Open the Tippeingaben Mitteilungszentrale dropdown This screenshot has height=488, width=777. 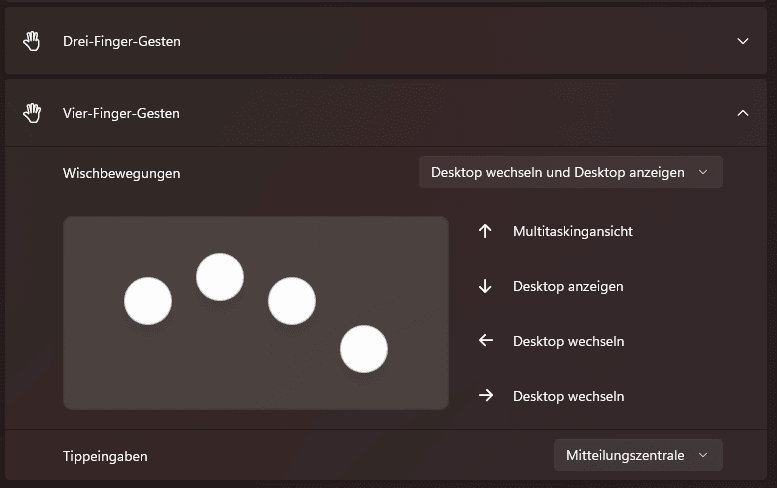638,455
